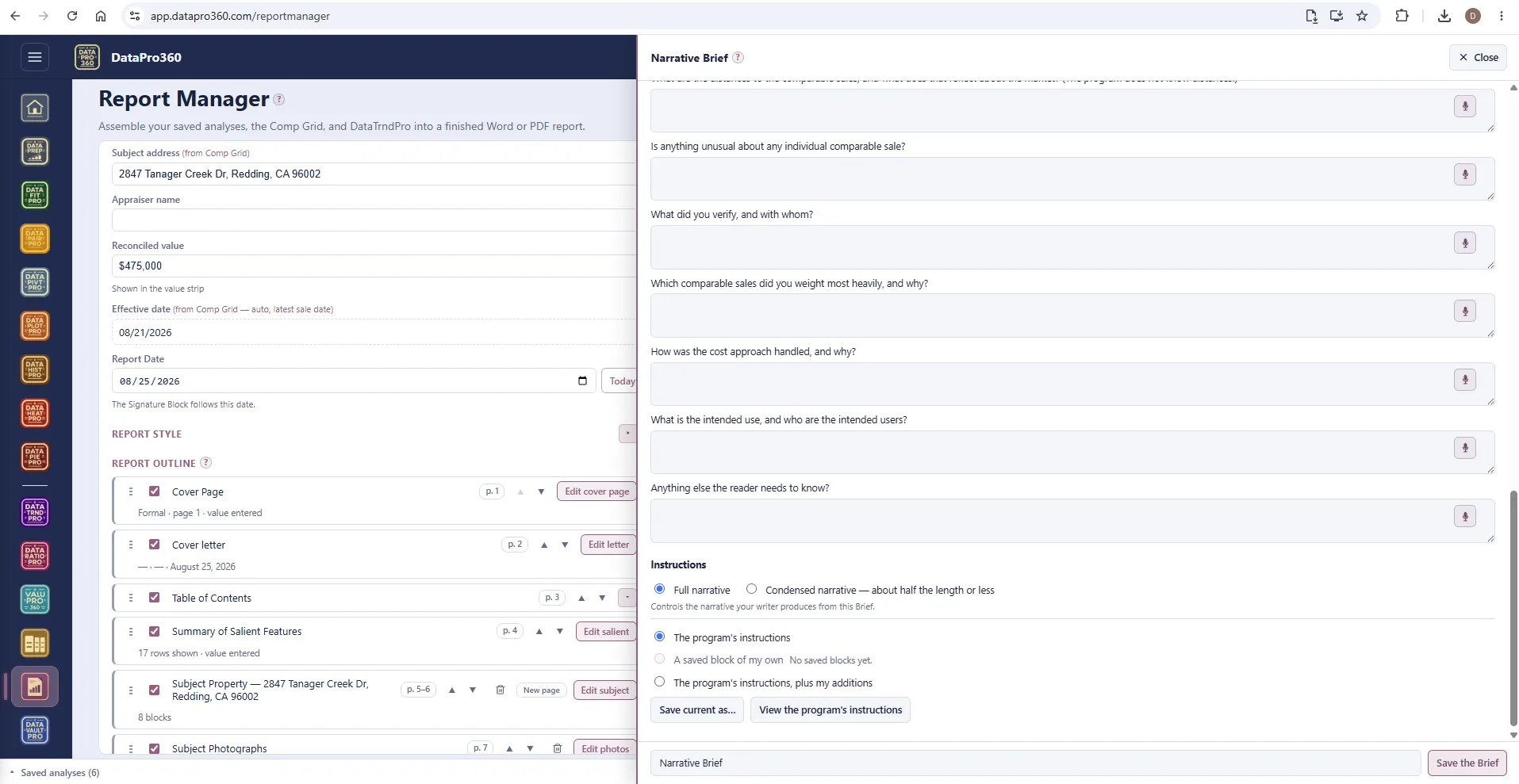Open the help icon beside Report Manager title
Image resolution: width=1519 pixels, height=784 pixels.
coord(278,99)
